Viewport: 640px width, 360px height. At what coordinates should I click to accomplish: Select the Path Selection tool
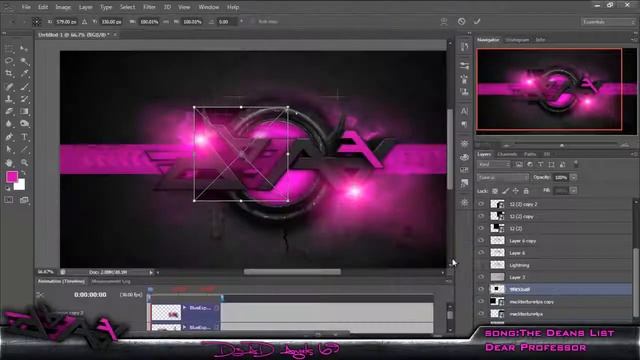pos(9,149)
